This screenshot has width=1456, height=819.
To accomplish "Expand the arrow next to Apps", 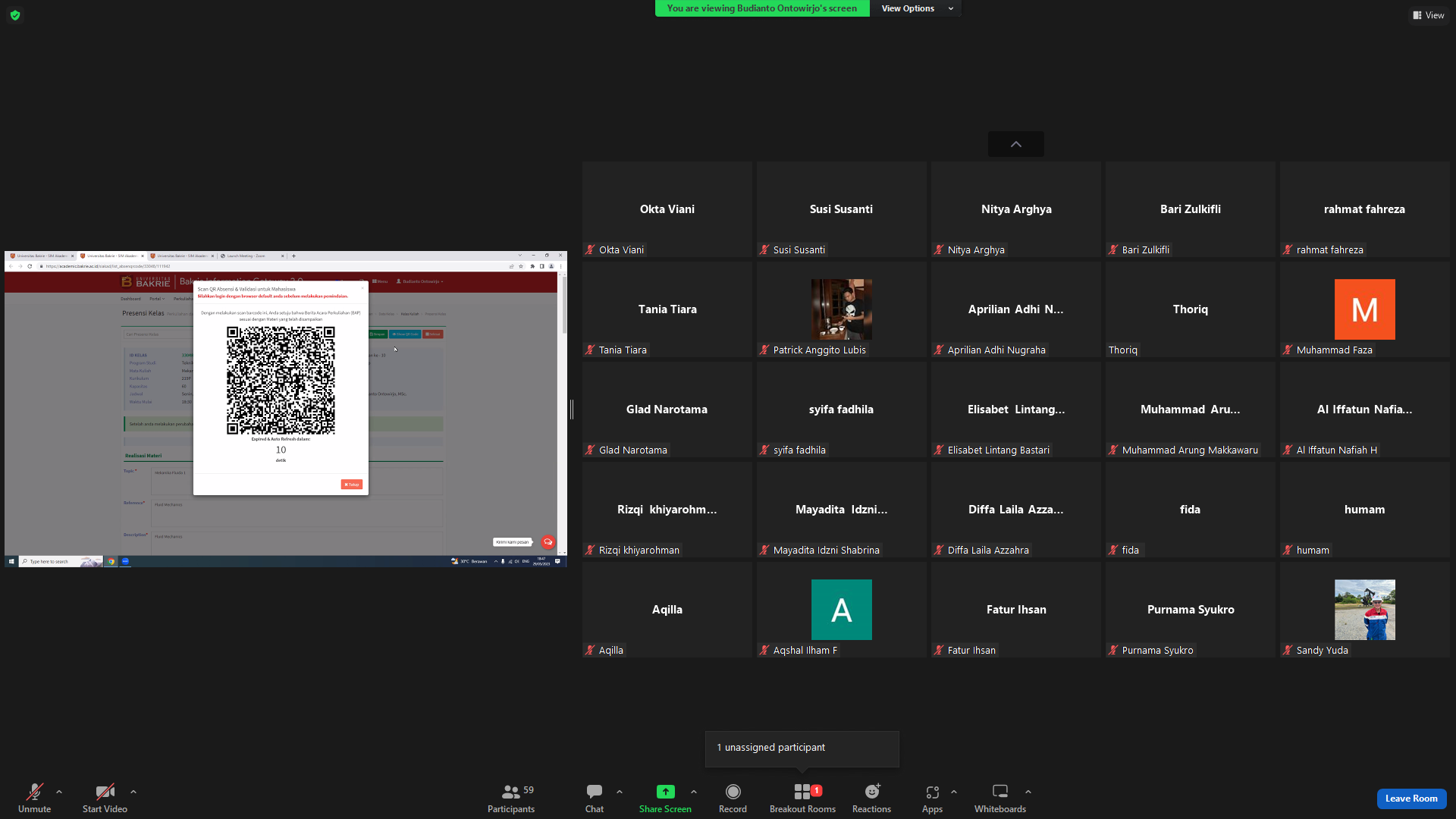I will coord(954,792).
